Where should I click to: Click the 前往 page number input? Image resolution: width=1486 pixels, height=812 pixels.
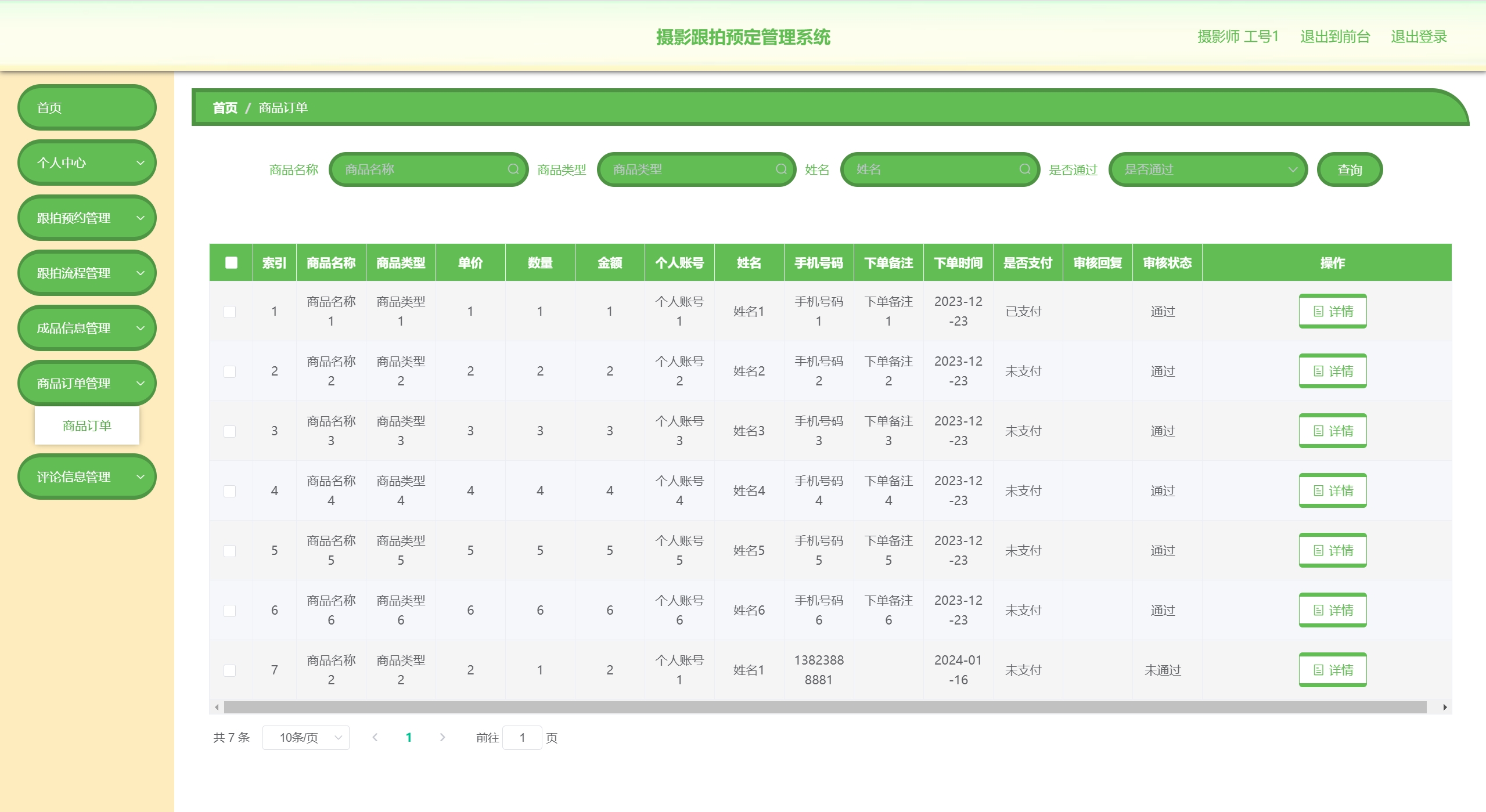(522, 738)
